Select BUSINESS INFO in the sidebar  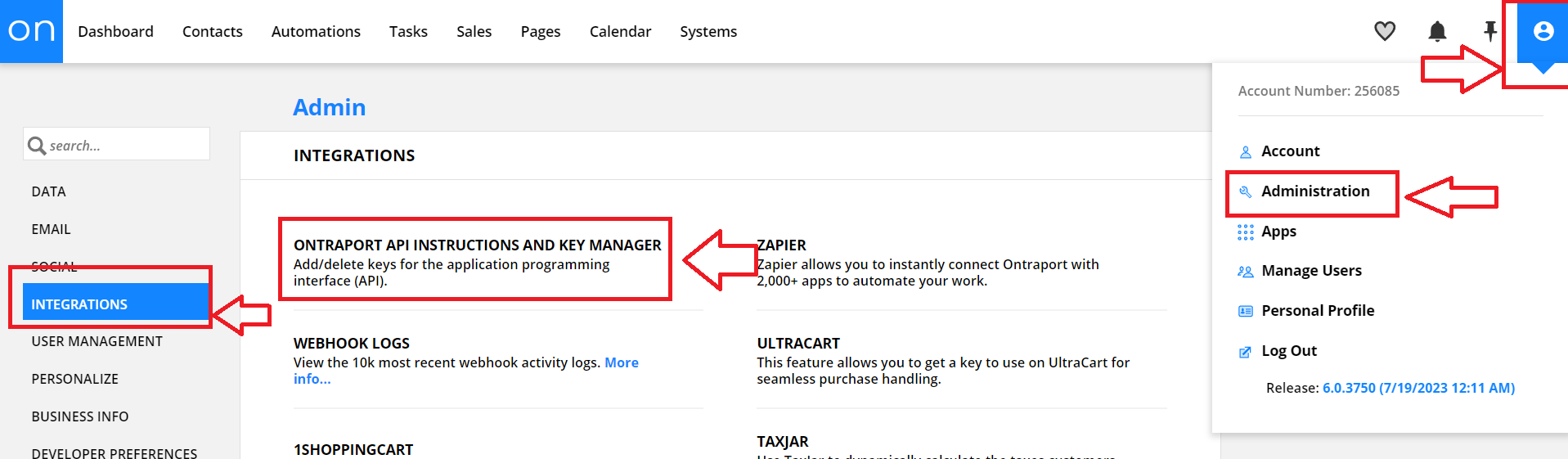coord(79,416)
